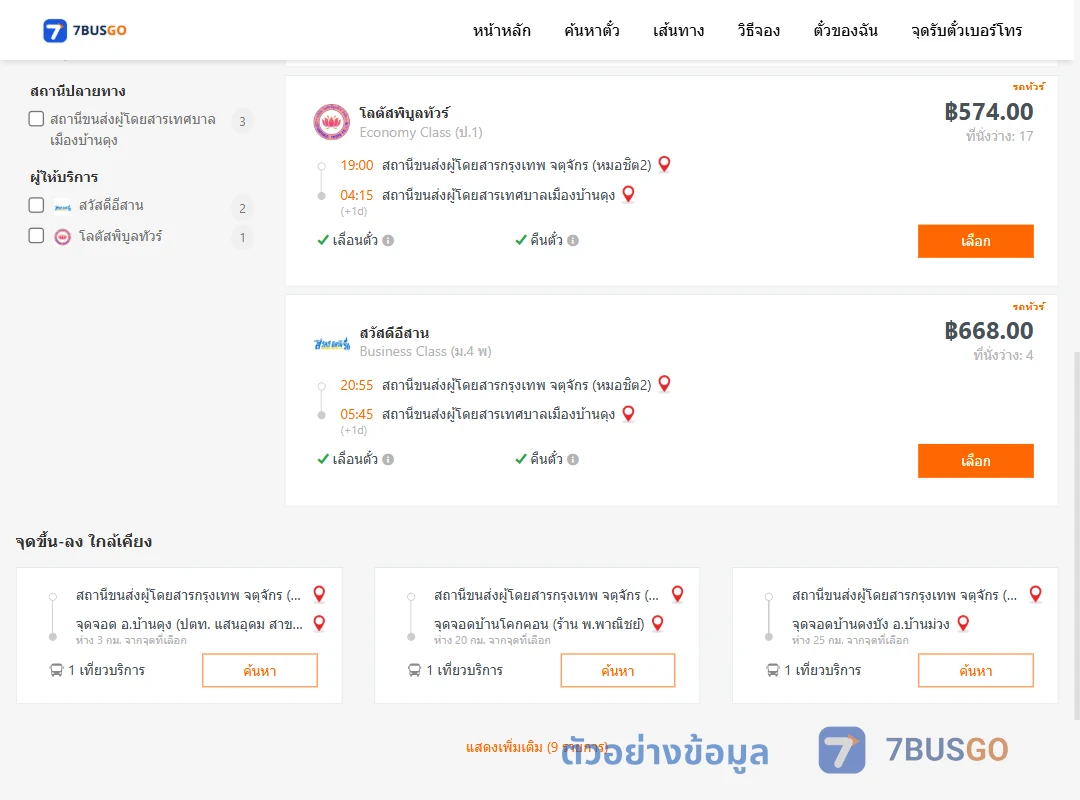1080x800 pixels.
Task: Tick the โลตัสพิบูลทัวร์ operator checkbox
Action: pyautogui.click(x=37, y=236)
